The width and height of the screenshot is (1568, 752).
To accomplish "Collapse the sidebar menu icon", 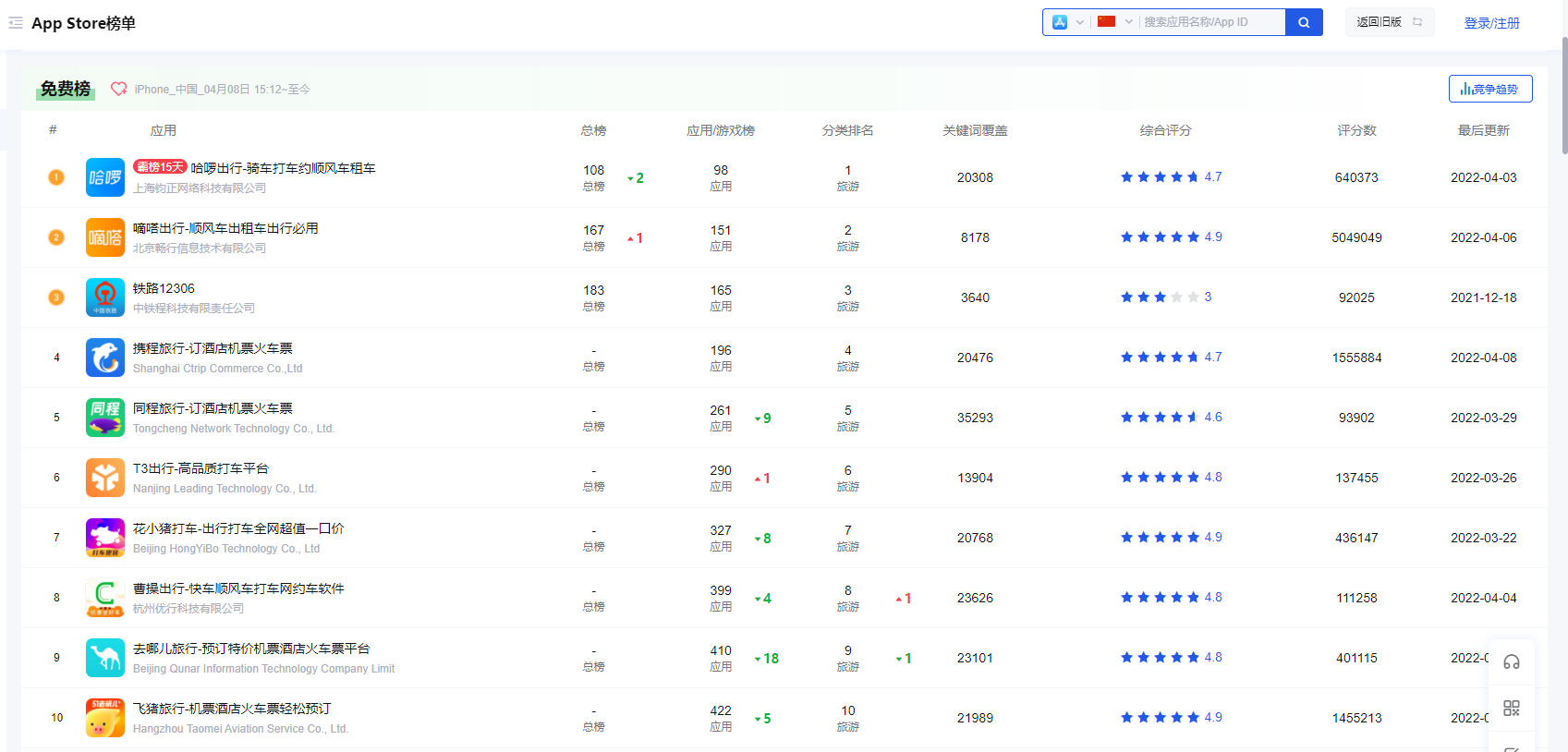I will [16, 22].
